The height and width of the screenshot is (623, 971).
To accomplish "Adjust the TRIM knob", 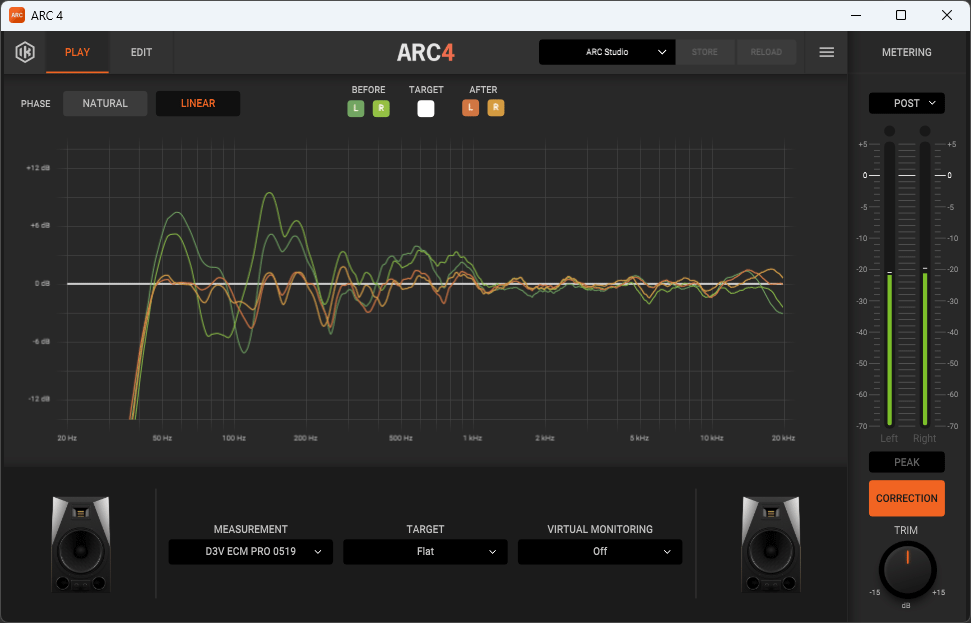I will [x=906, y=570].
